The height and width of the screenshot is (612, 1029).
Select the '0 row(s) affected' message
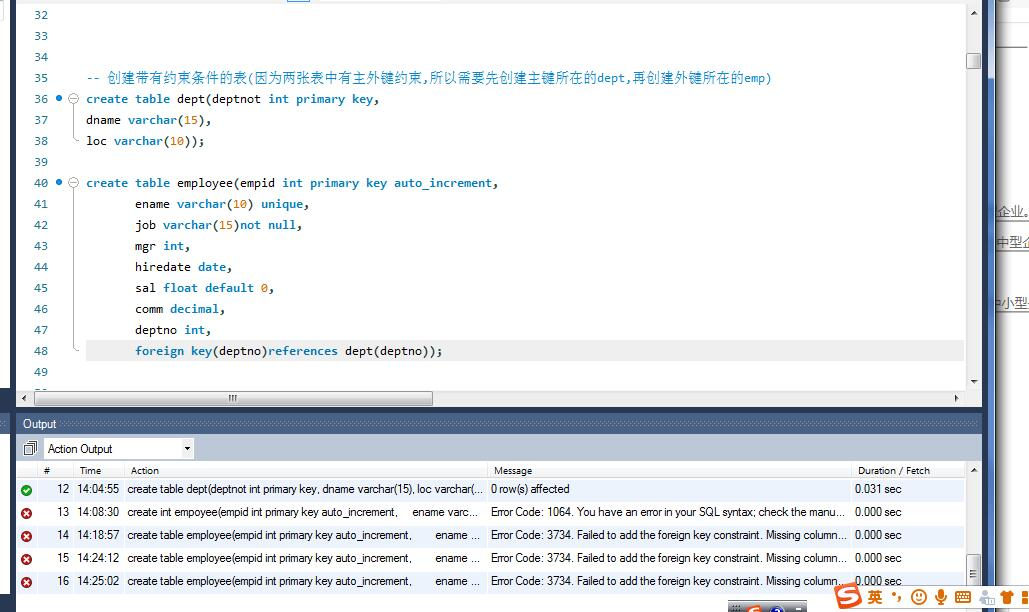(530, 489)
